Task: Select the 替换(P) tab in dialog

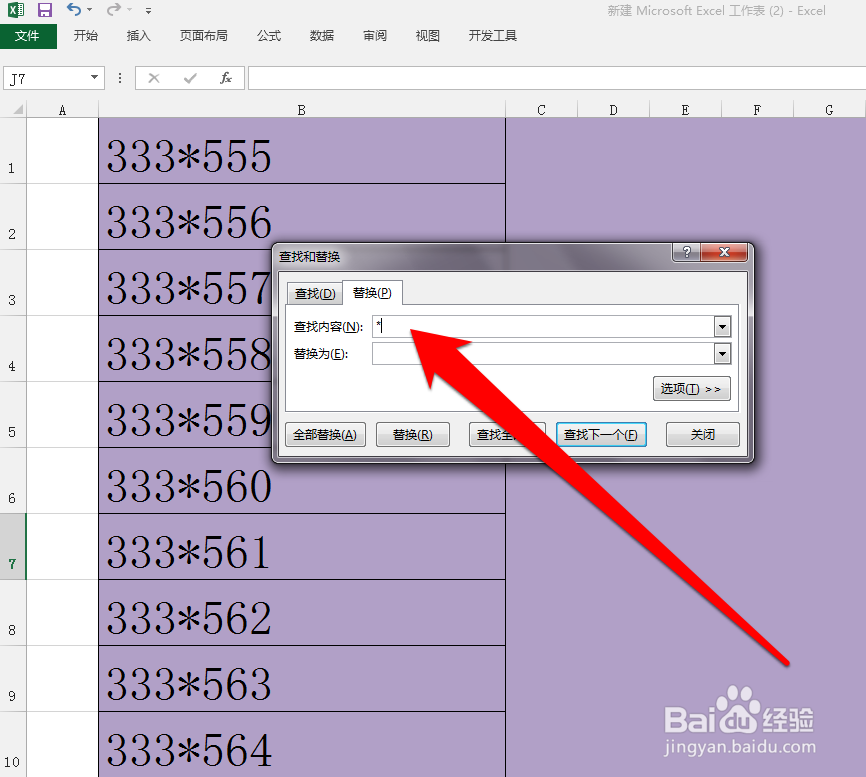Action: pos(372,293)
